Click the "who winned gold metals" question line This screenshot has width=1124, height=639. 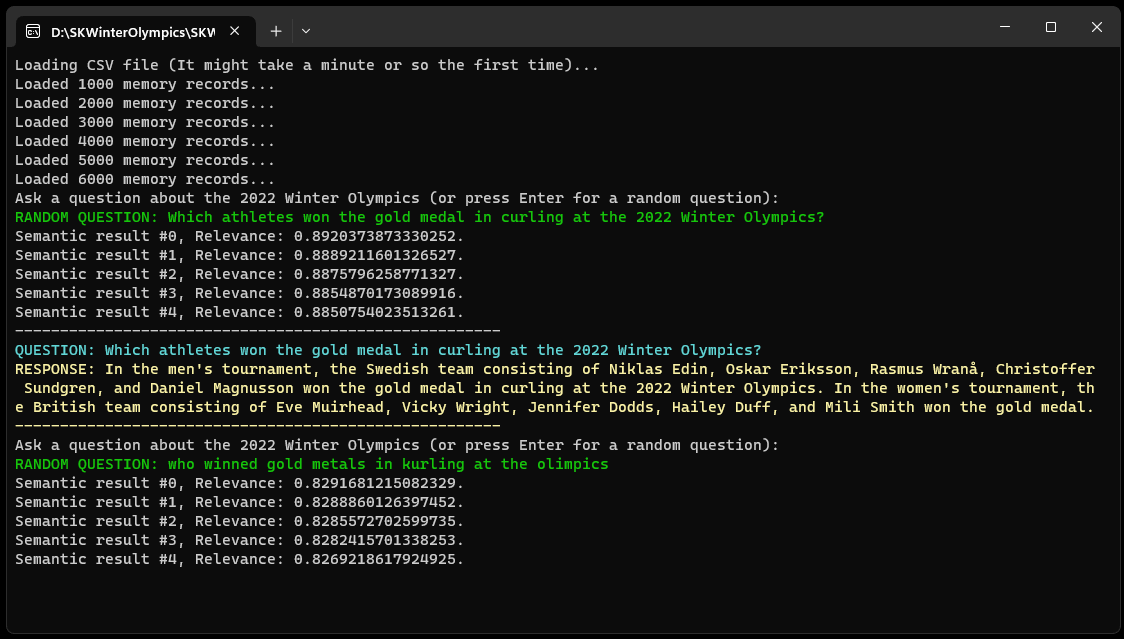[311, 464]
